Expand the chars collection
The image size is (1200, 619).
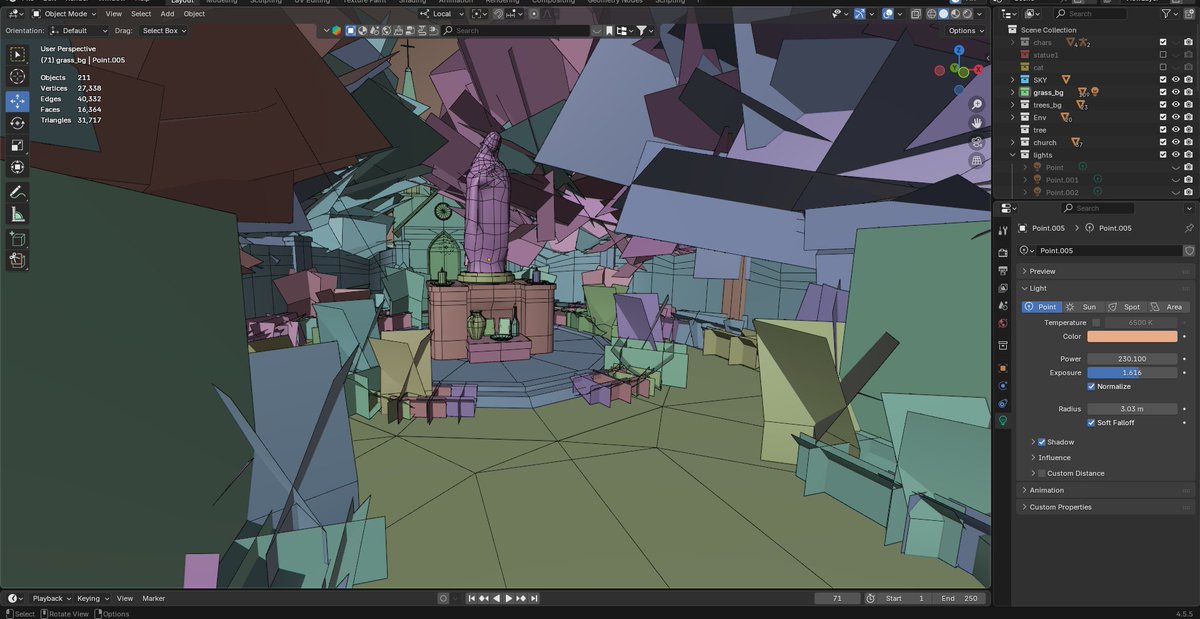click(x=1012, y=42)
